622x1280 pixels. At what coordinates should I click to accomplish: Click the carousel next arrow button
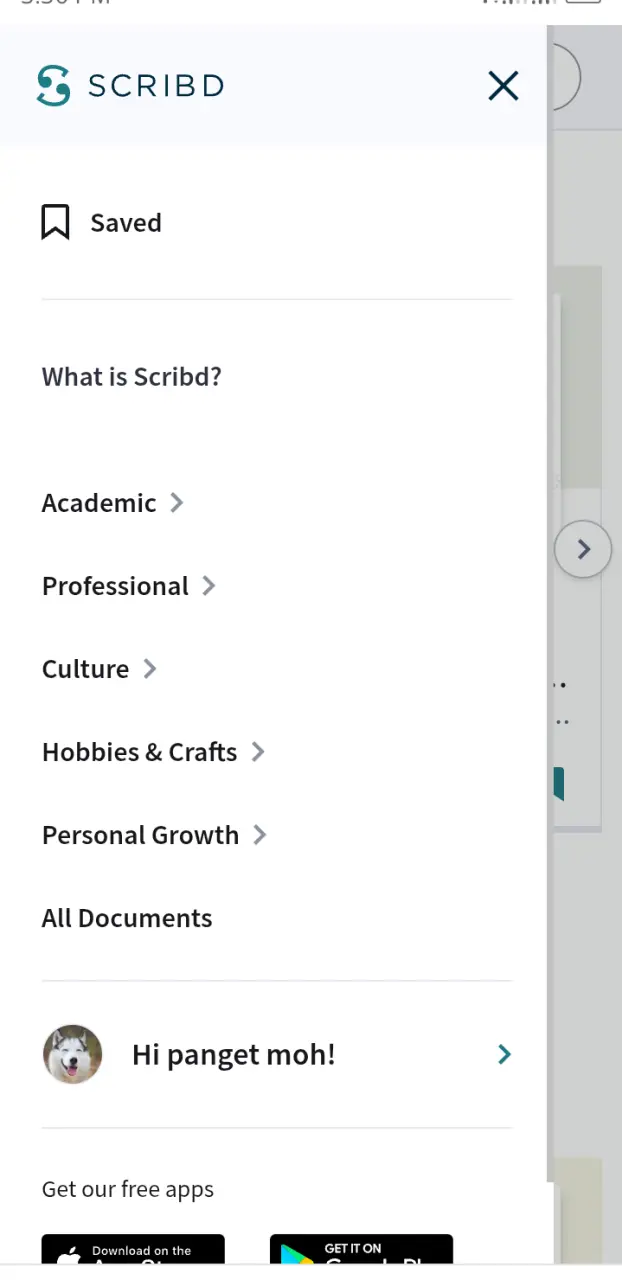(x=583, y=549)
